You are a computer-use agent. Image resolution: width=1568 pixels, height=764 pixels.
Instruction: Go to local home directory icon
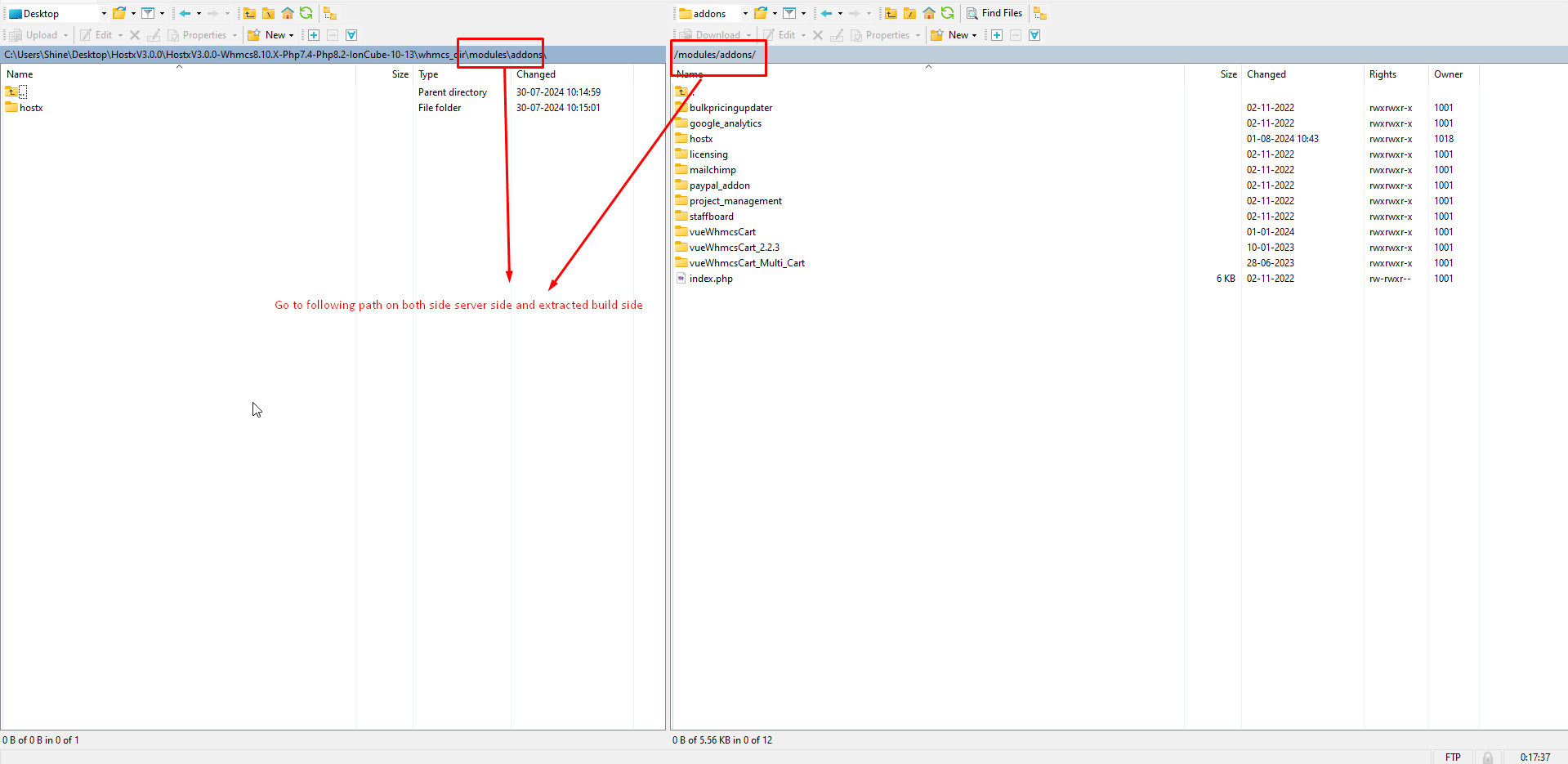point(287,13)
